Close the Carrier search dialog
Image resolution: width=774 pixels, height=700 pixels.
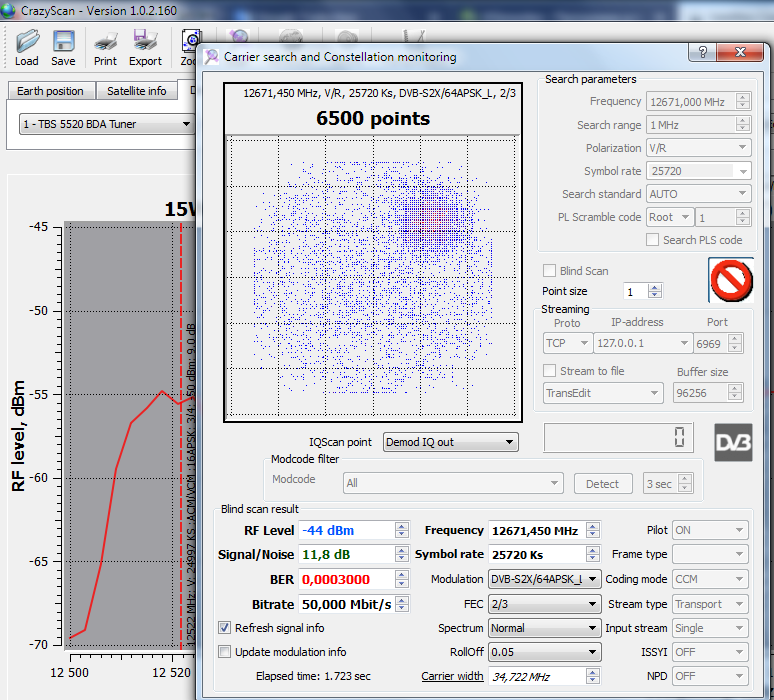[740, 52]
